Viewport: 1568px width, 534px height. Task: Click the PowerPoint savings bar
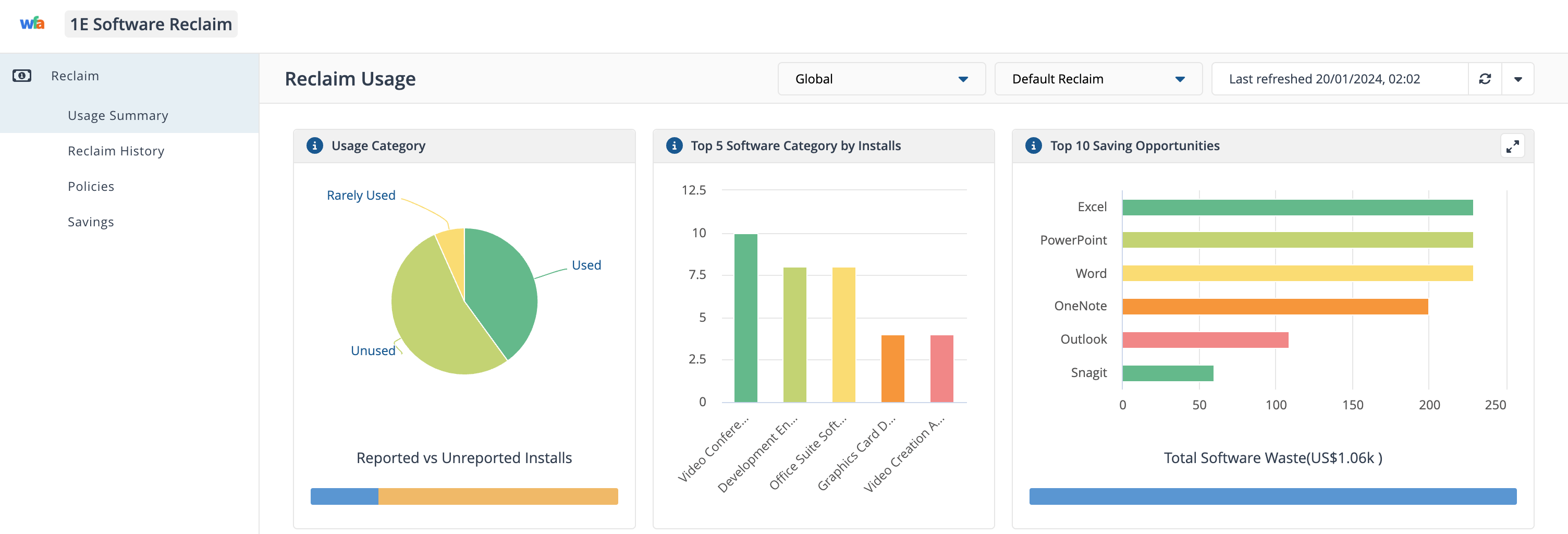(x=1297, y=240)
